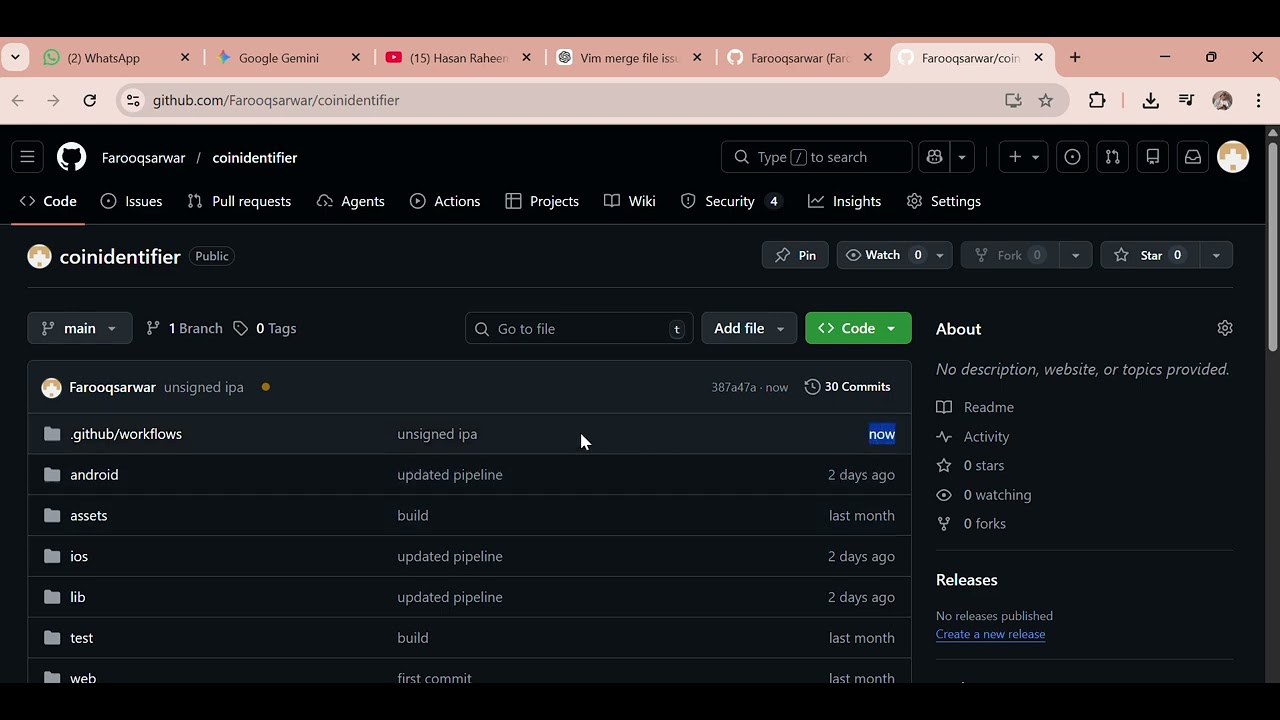1280x720 pixels.
Task: Expand the Star lists dropdown arrow
Action: (x=1216, y=256)
